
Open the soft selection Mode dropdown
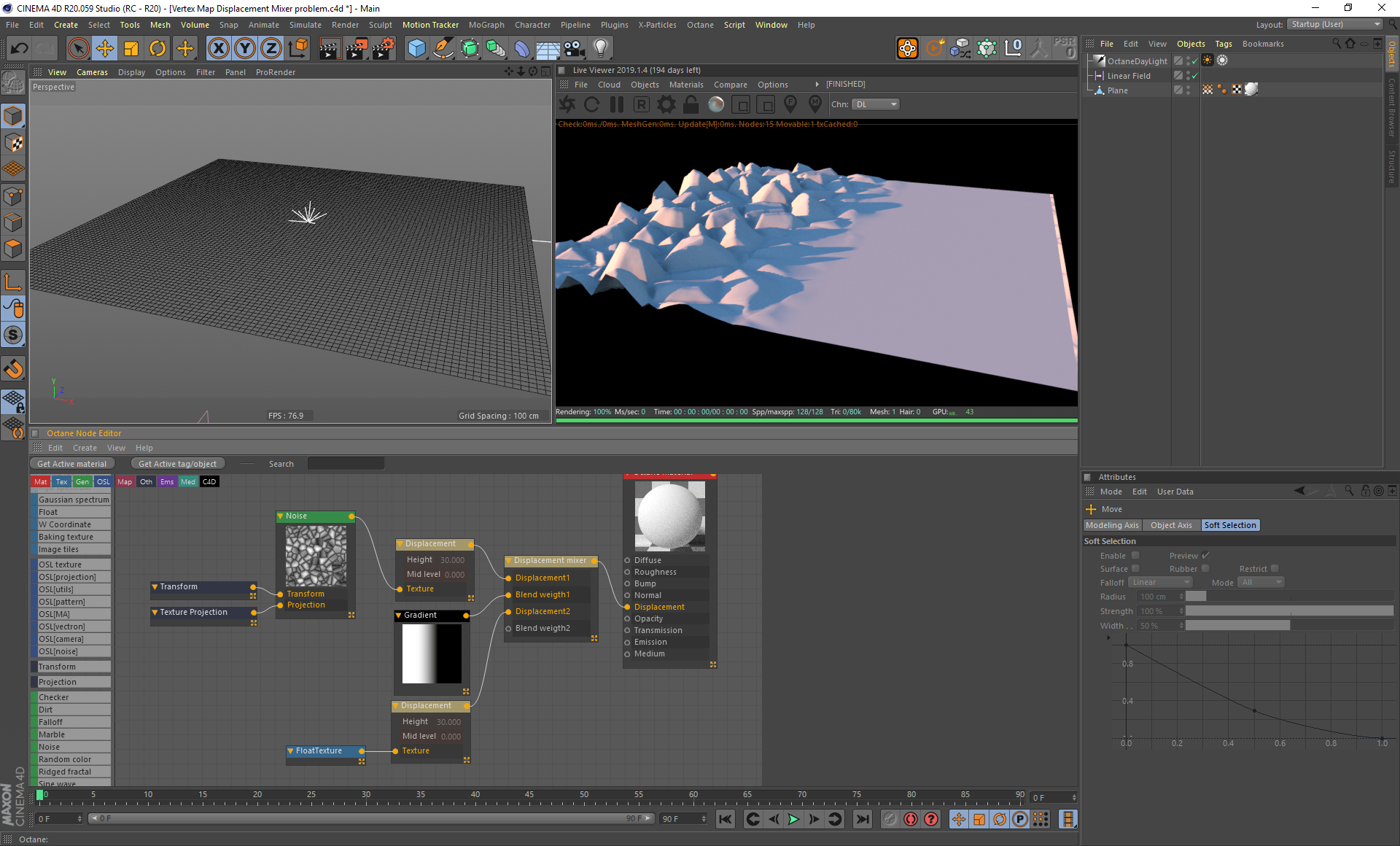(1261, 583)
